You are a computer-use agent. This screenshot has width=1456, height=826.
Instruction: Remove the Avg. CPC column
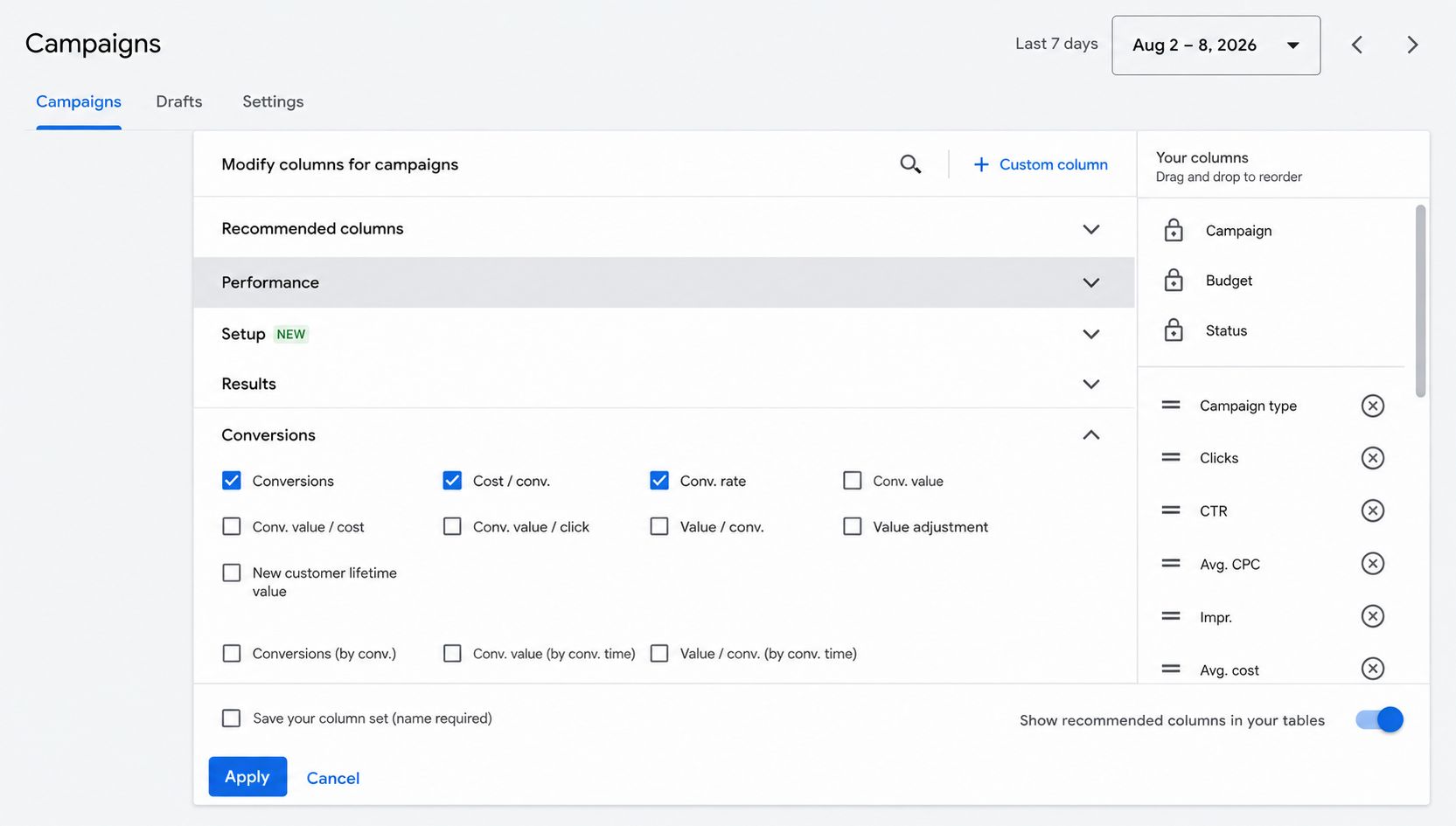pyautogui.click(x=1373, y=564)
